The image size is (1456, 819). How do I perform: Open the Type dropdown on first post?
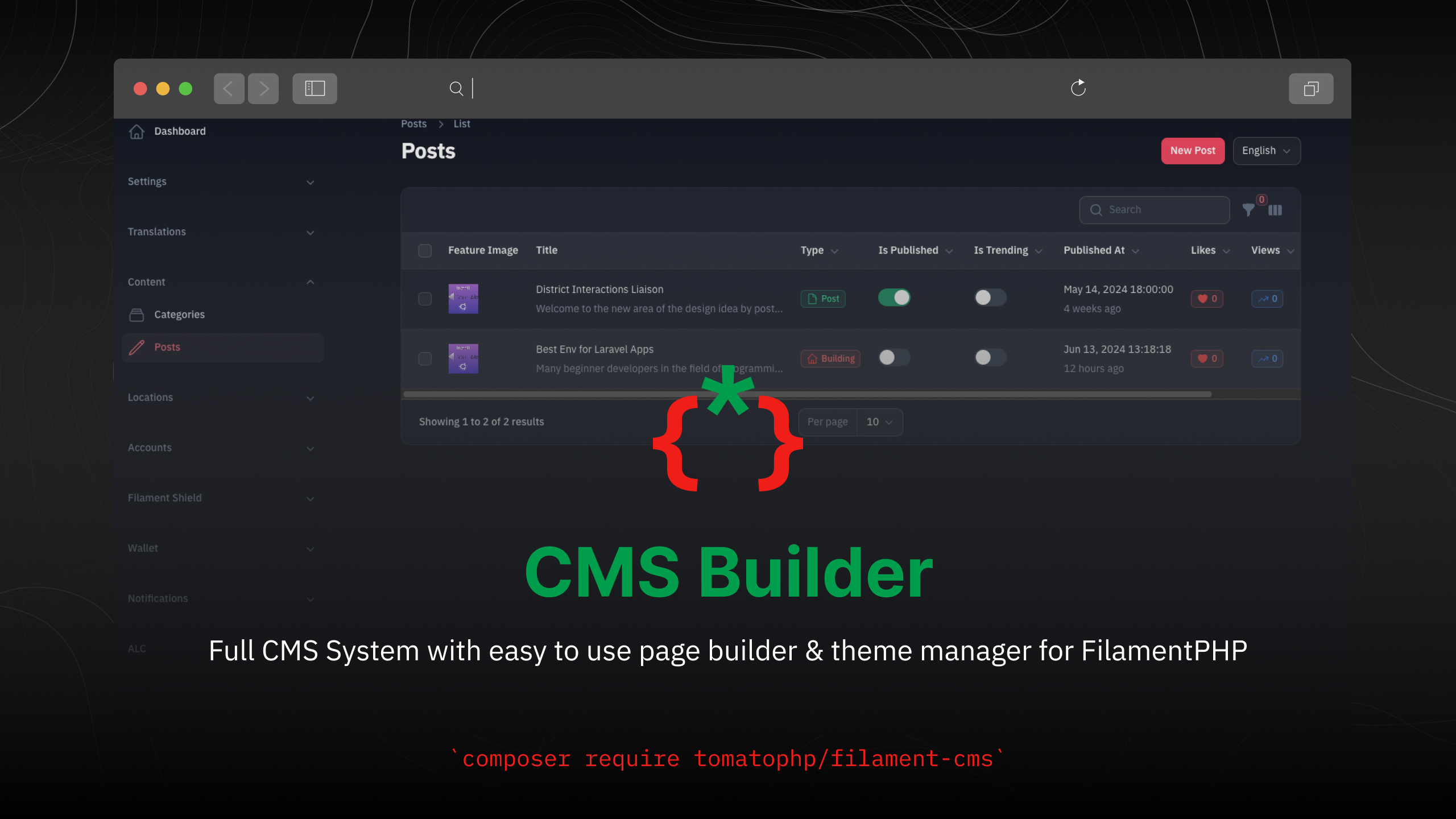tap(823, 298)
